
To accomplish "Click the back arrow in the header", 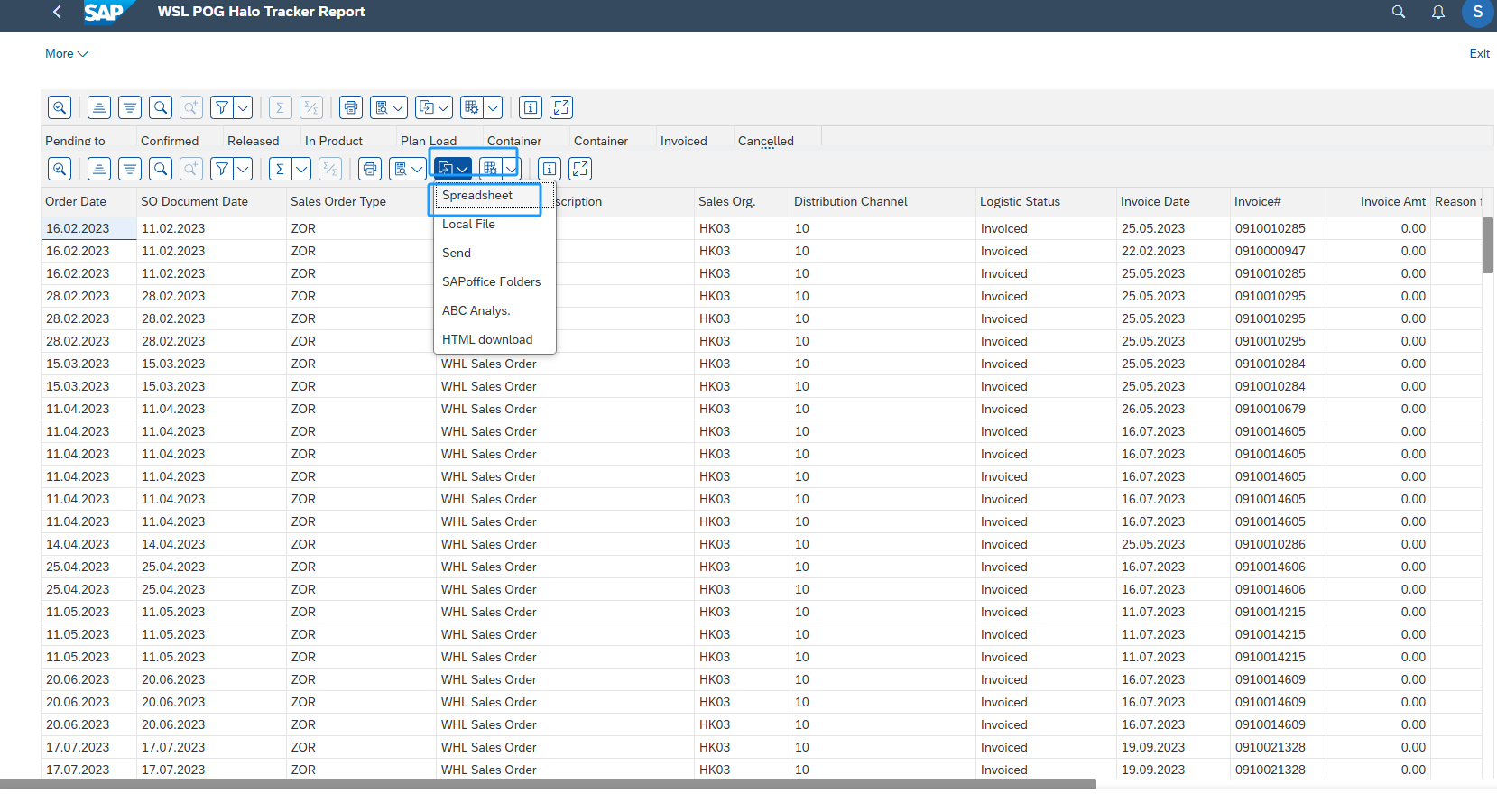I will click(58, 12).
